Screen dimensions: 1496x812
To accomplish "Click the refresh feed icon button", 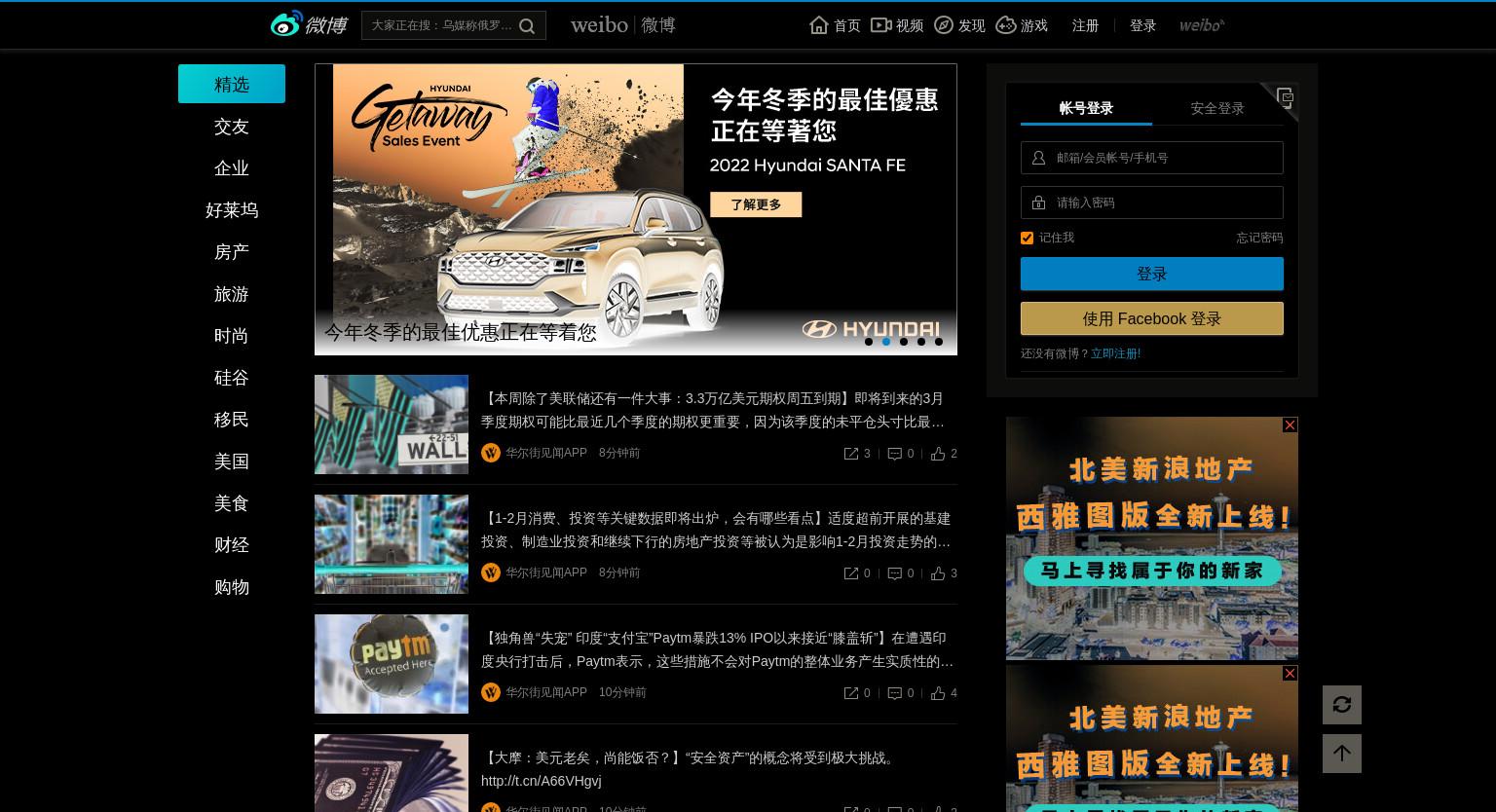I will (1342, 705).
